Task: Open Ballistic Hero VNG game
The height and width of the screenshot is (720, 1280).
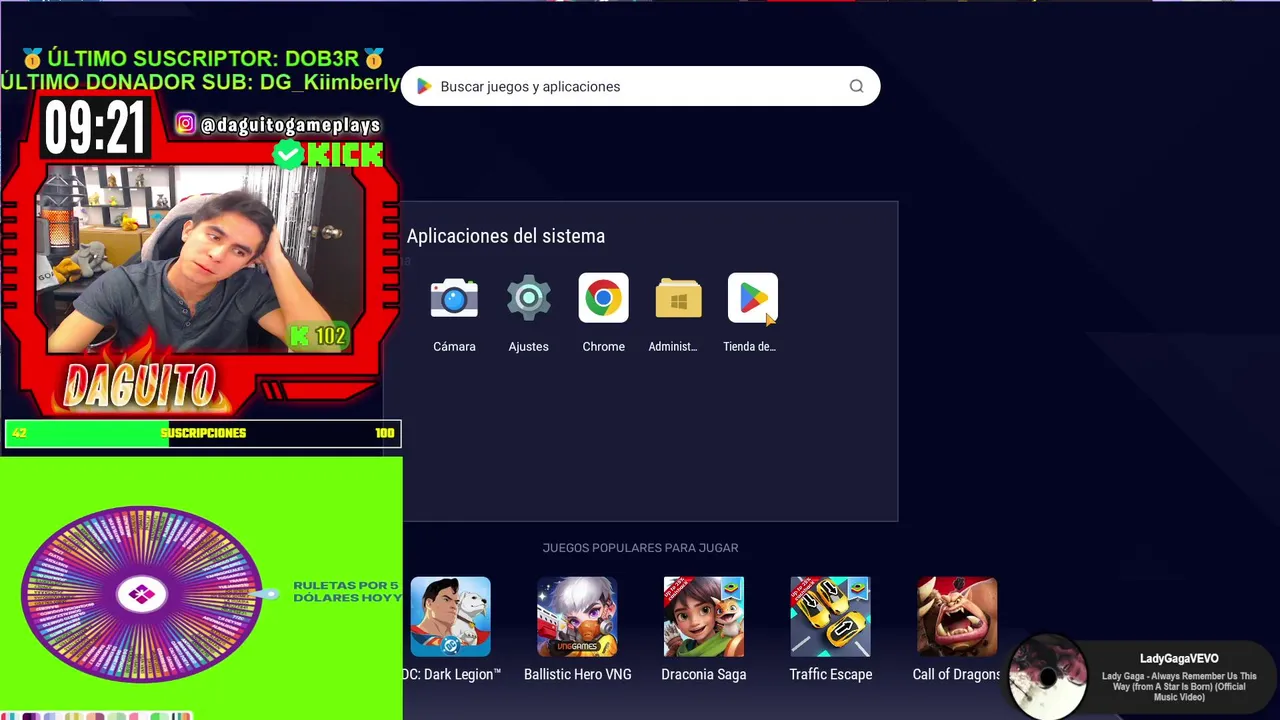Action: point(577,617)
